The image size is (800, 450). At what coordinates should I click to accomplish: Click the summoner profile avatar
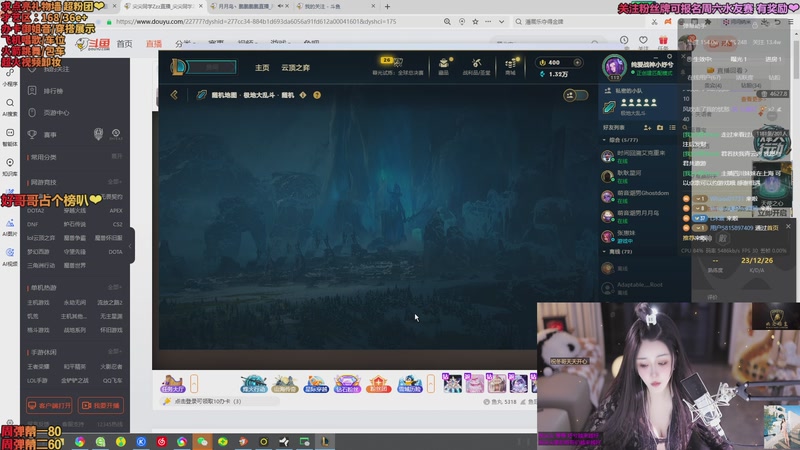pyautogui.click(x=614, y=66)
